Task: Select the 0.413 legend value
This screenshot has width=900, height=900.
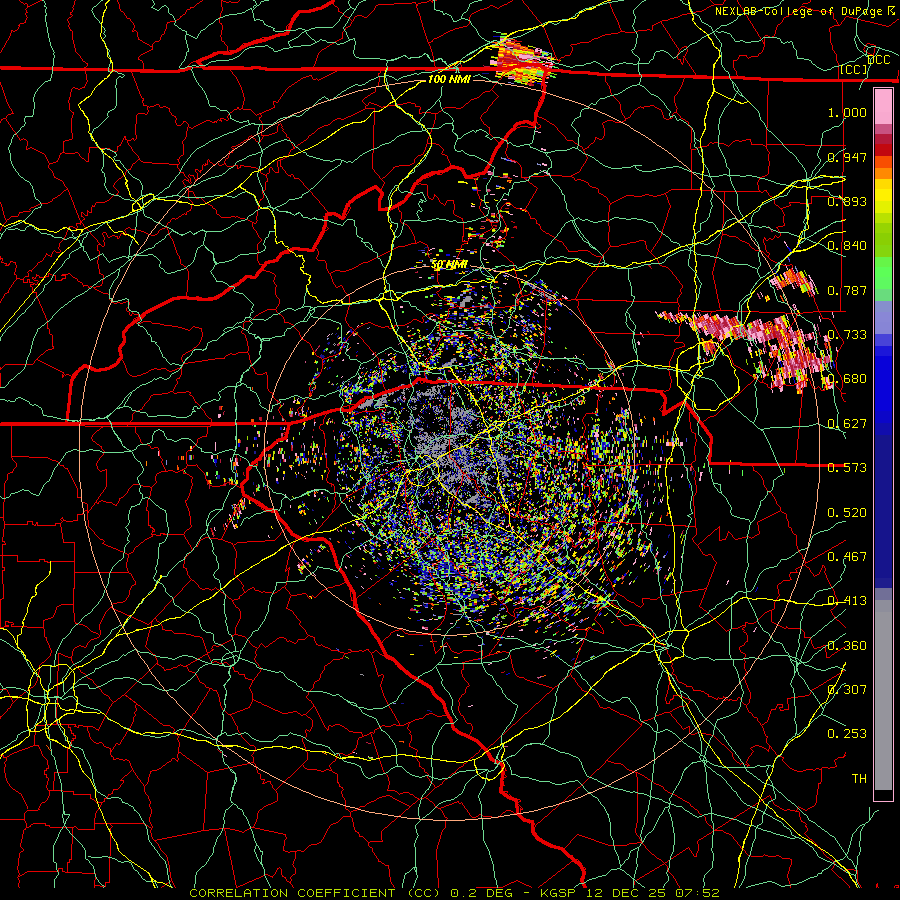Action: 847,601
